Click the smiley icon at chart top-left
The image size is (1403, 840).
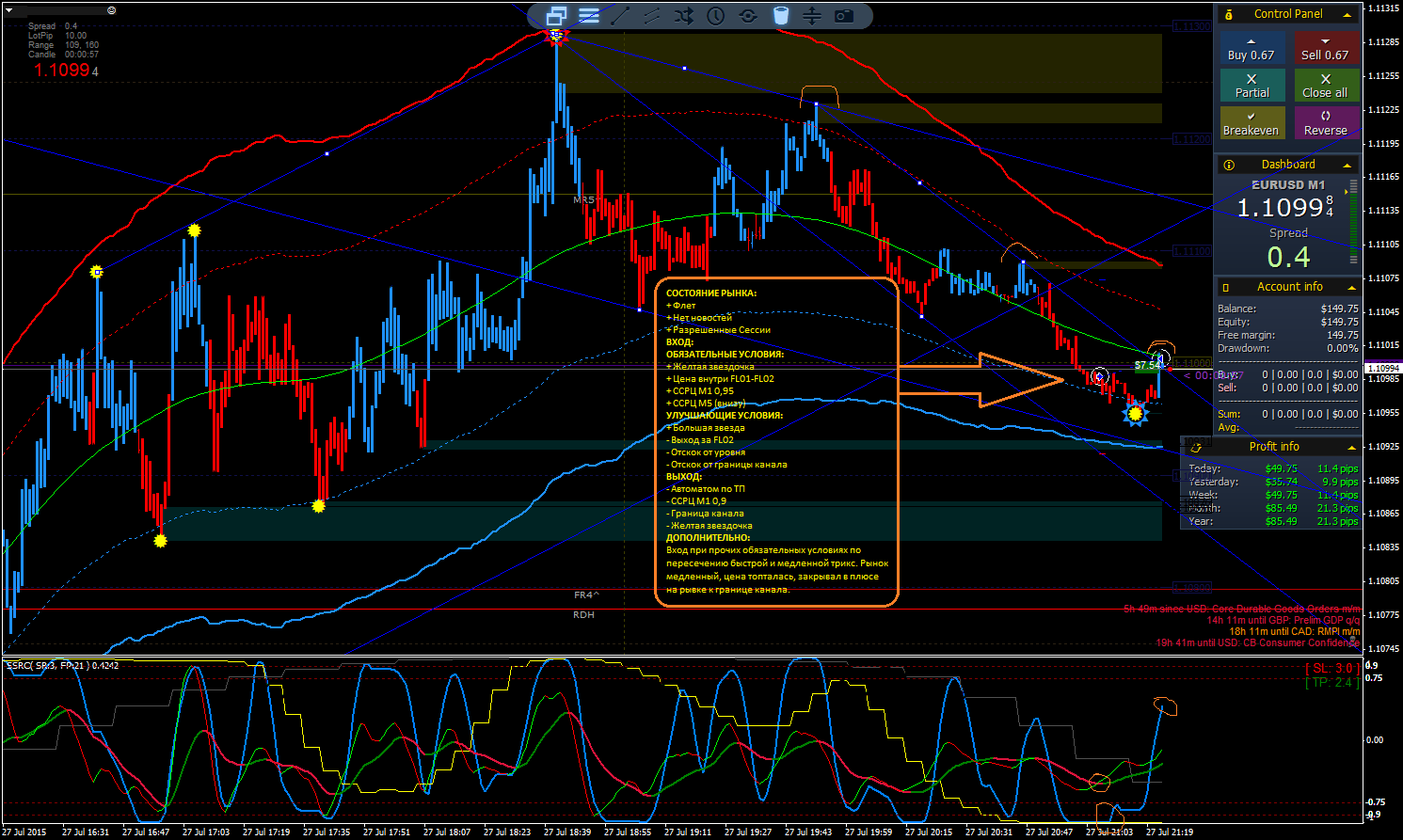(x=112, y=10)
